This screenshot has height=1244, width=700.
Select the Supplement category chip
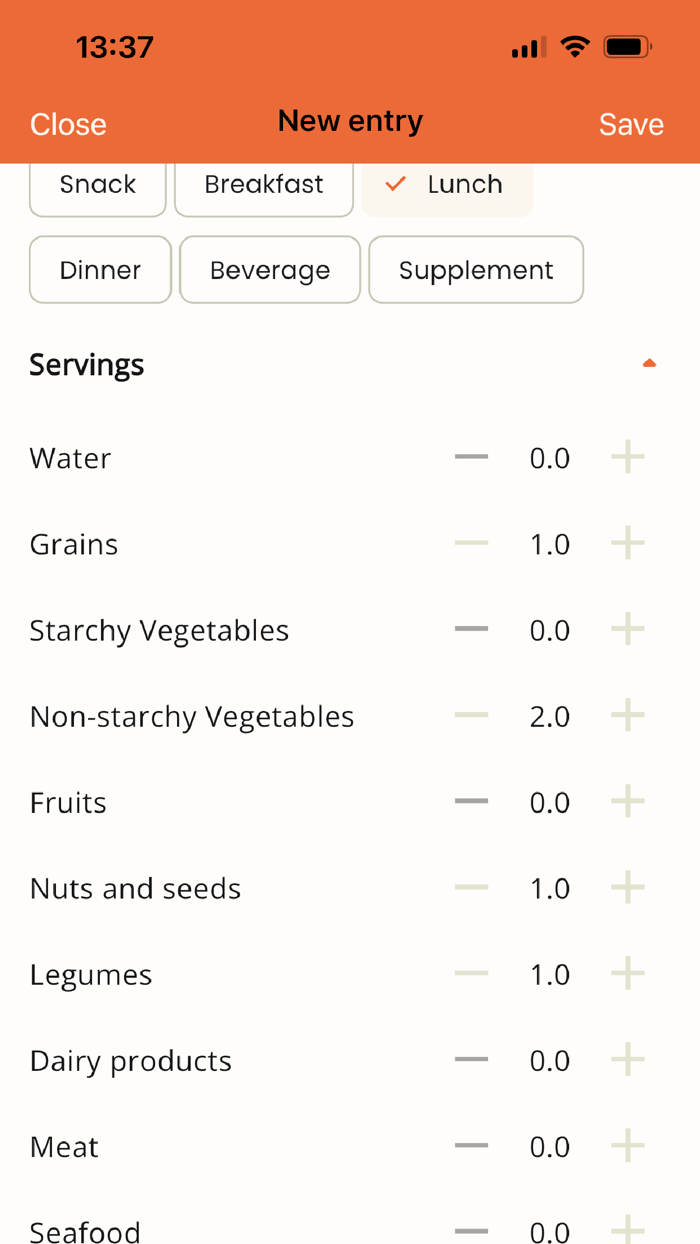pyautogui.click(x=476, y=269)
